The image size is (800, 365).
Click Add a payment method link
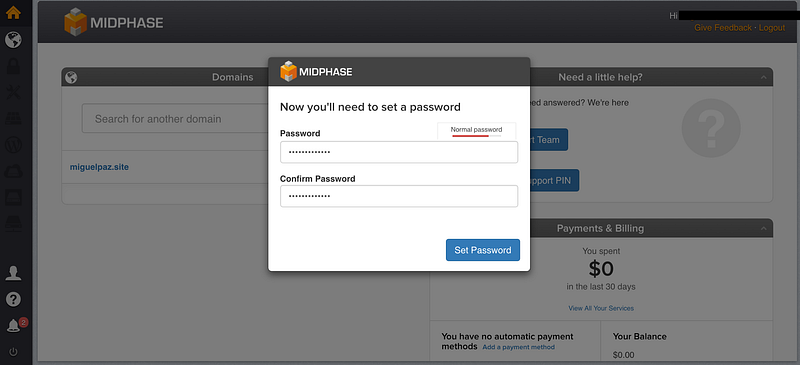click(x=518, y=347)
